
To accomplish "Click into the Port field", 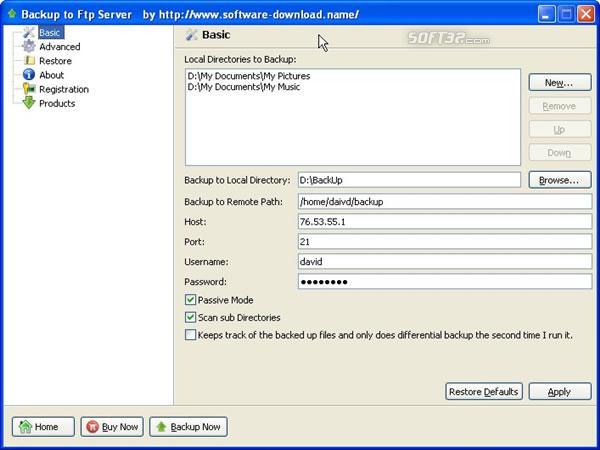I will click(445, 241).
